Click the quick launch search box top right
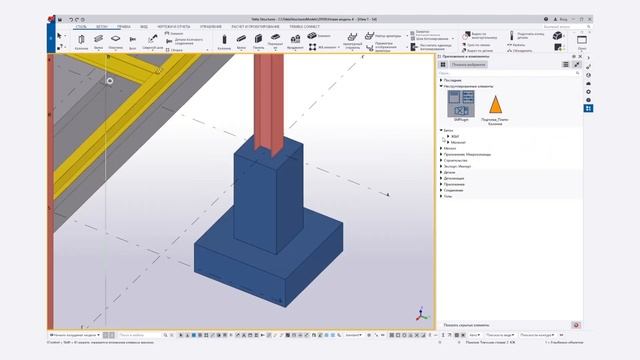 [x=567, y=27]
